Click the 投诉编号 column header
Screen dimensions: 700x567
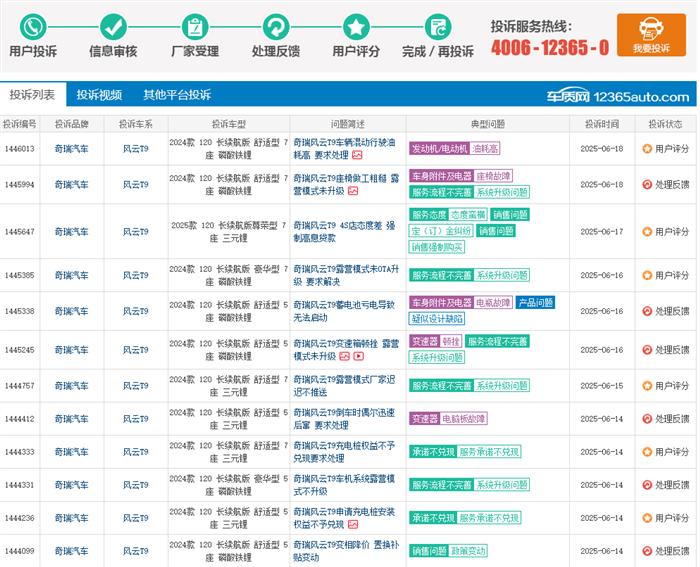(20, 124)
